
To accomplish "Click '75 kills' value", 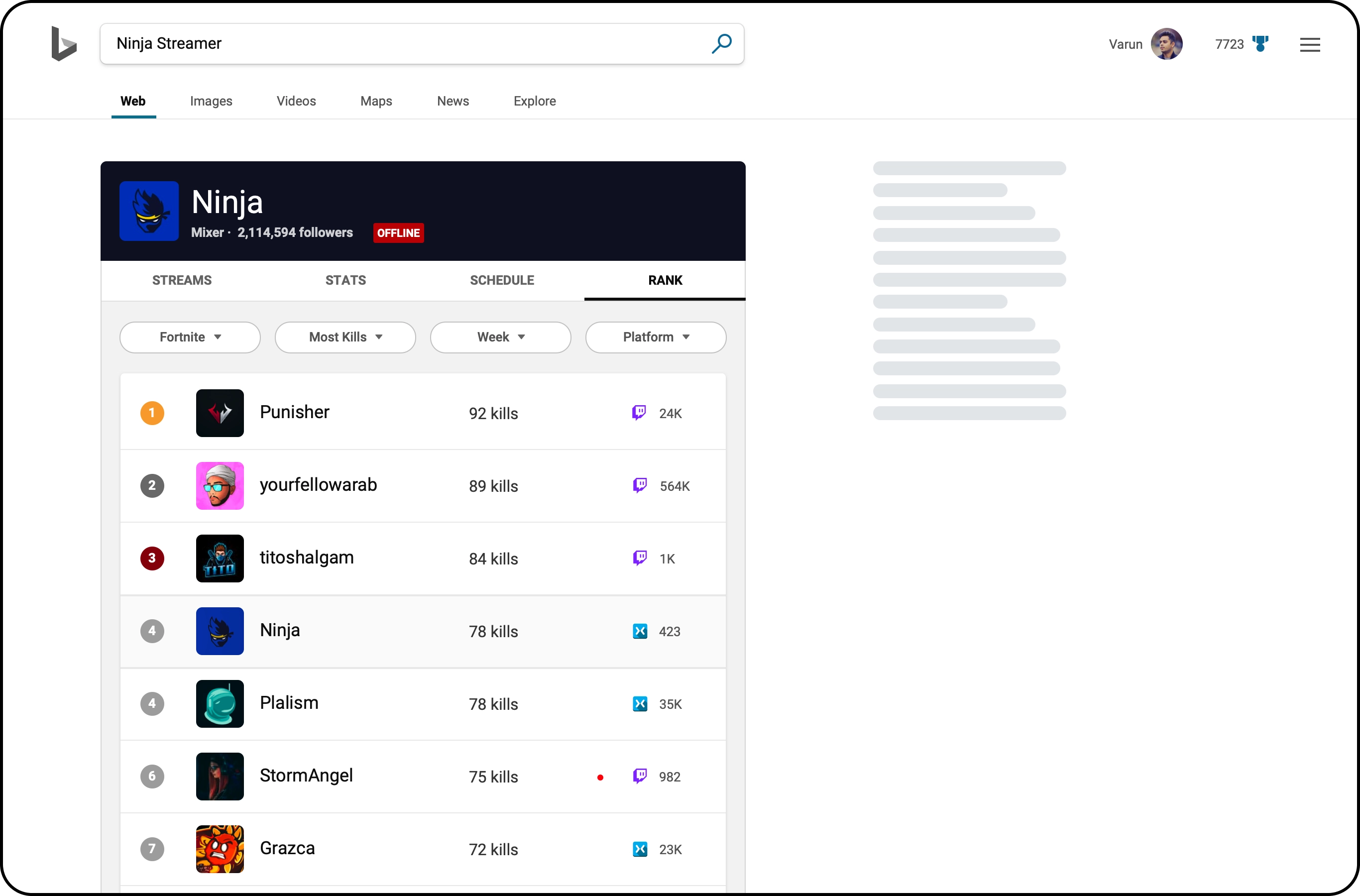I will [494, 777].
